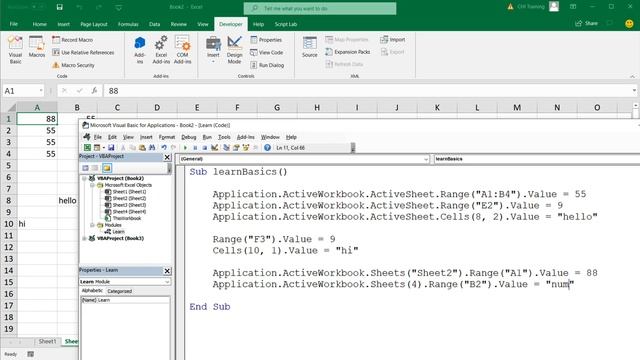This screenshot has width=640, height=360.
Task: Open COM Add-ins dialog
Action: (182, 50)
